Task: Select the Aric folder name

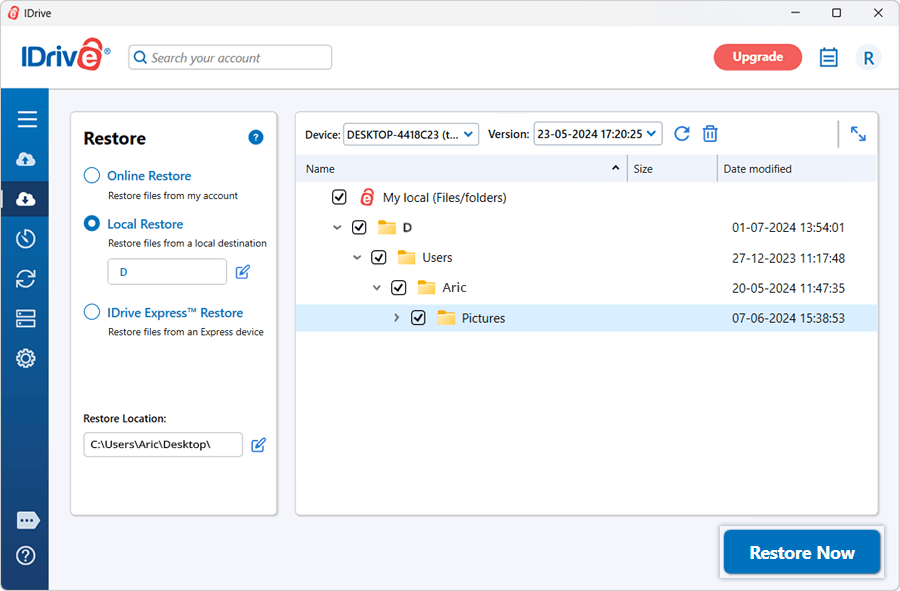Action: 454,287
